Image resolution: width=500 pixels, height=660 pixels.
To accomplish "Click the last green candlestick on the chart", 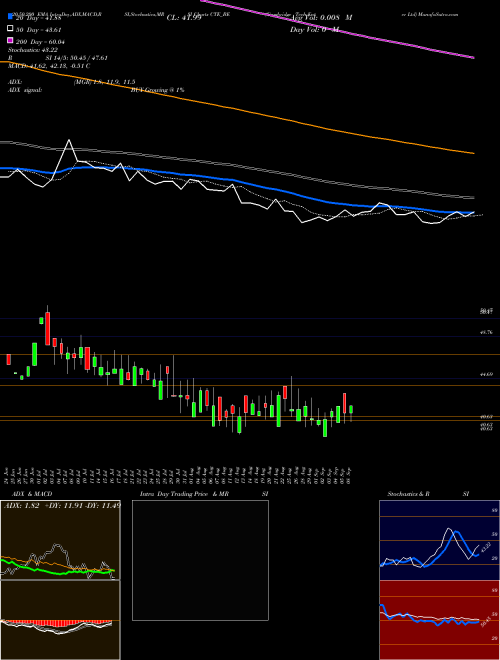I will pyautogui.click(x=351, y=410).
